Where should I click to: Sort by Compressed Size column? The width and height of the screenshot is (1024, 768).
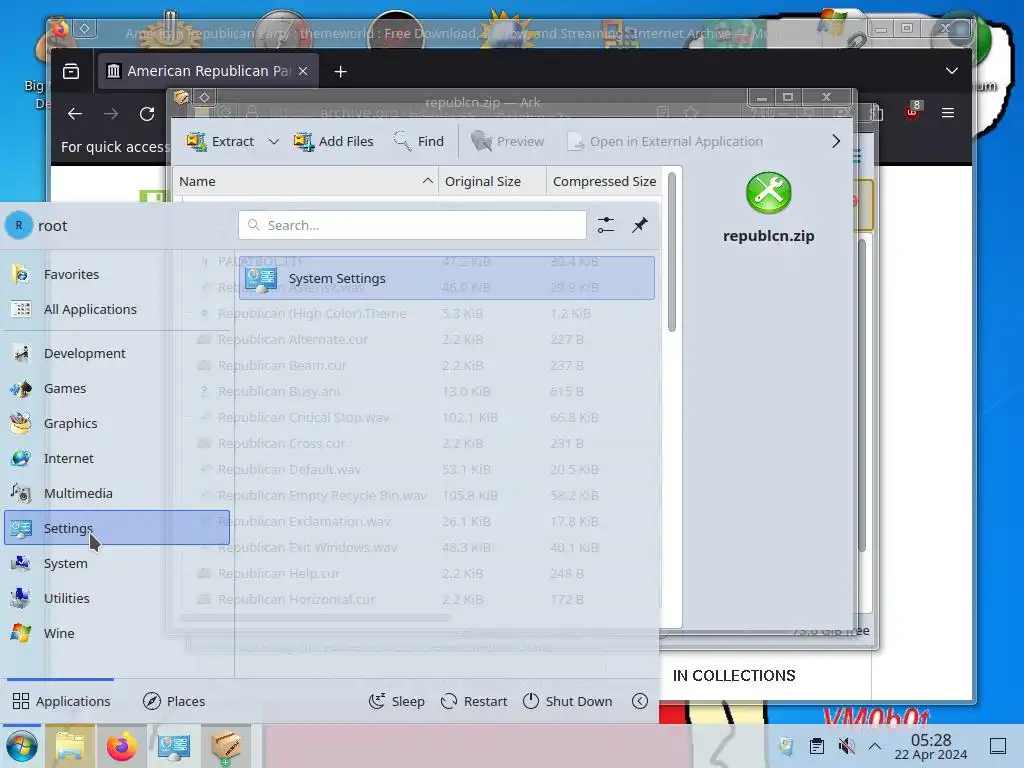(x=604, y=182)
